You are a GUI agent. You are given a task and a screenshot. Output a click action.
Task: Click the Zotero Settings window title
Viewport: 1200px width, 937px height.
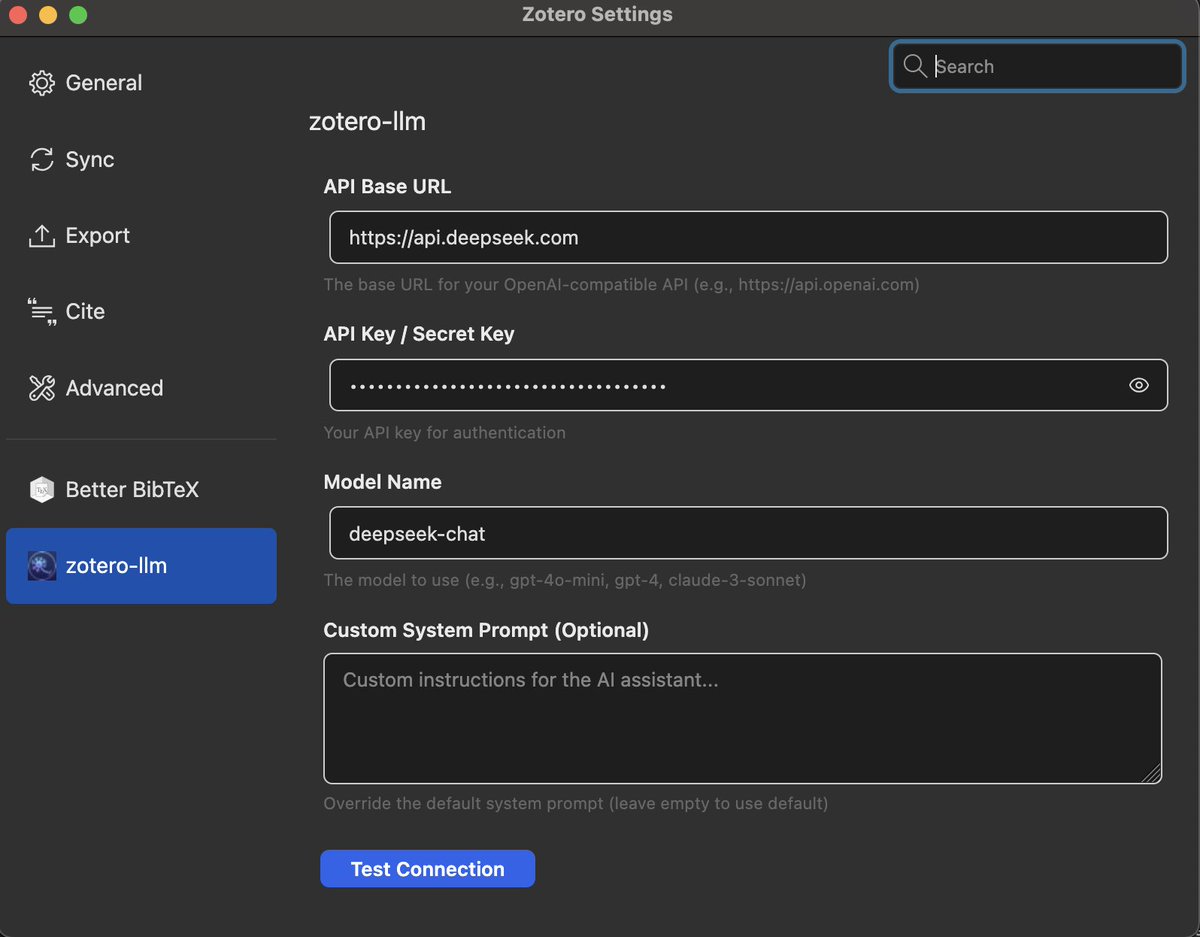pos(597,15)
